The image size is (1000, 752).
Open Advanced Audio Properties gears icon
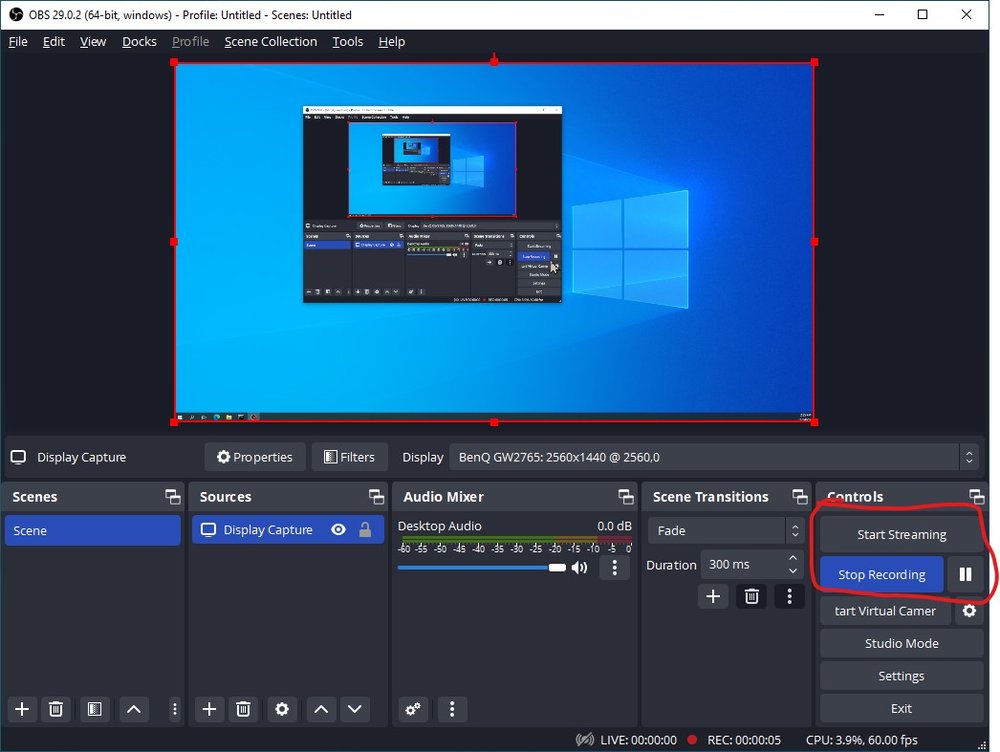[x=413, y=709]
